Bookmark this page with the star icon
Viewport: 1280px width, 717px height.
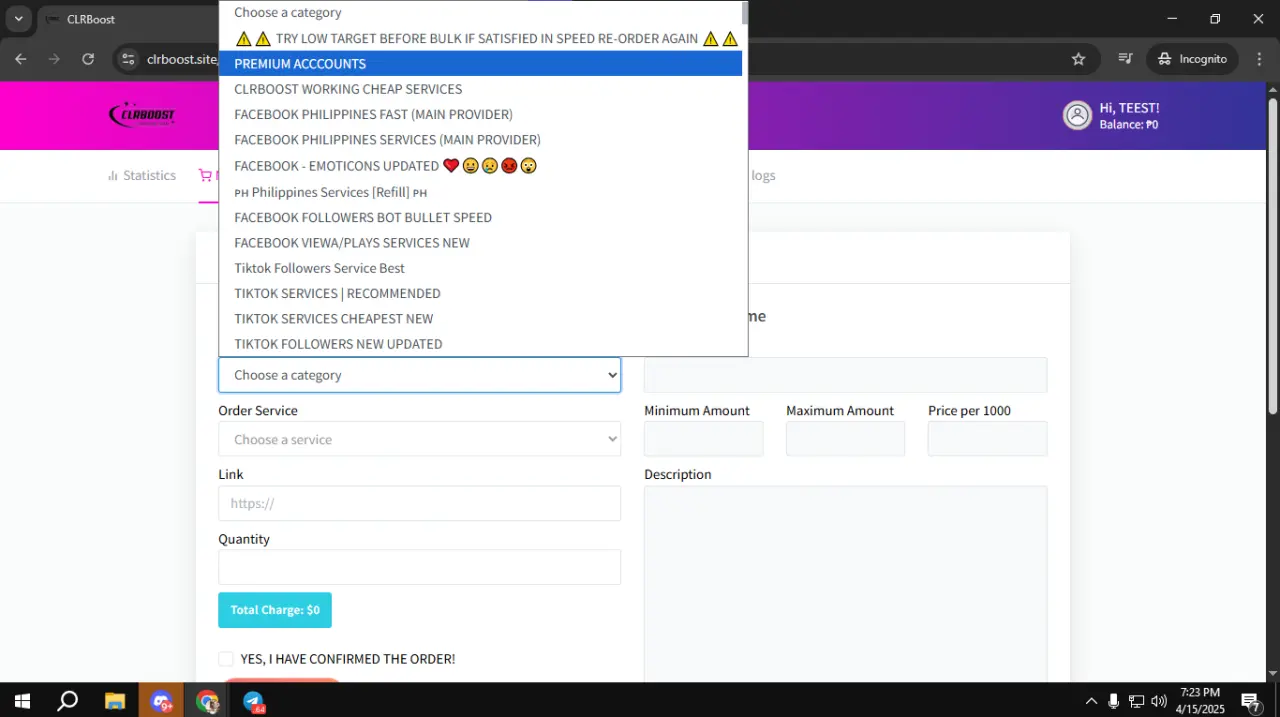tap(1078, 59)
